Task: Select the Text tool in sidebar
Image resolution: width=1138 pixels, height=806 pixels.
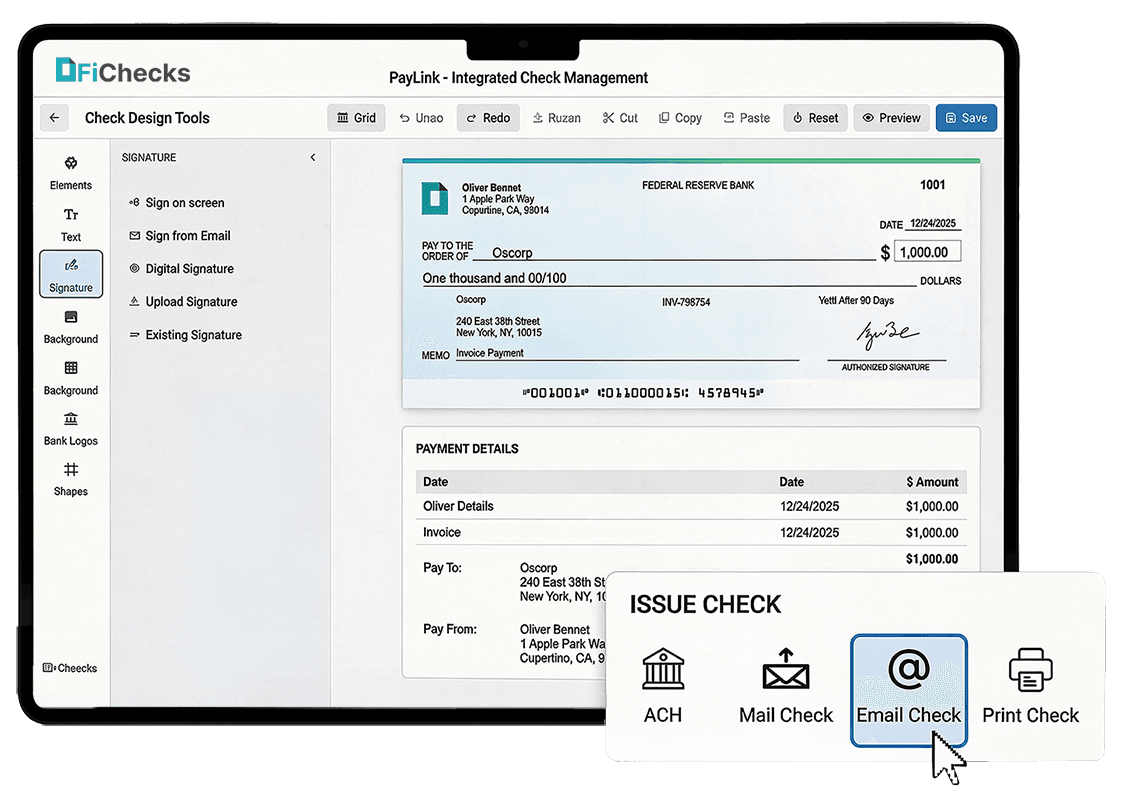Action: coord(70,224)
